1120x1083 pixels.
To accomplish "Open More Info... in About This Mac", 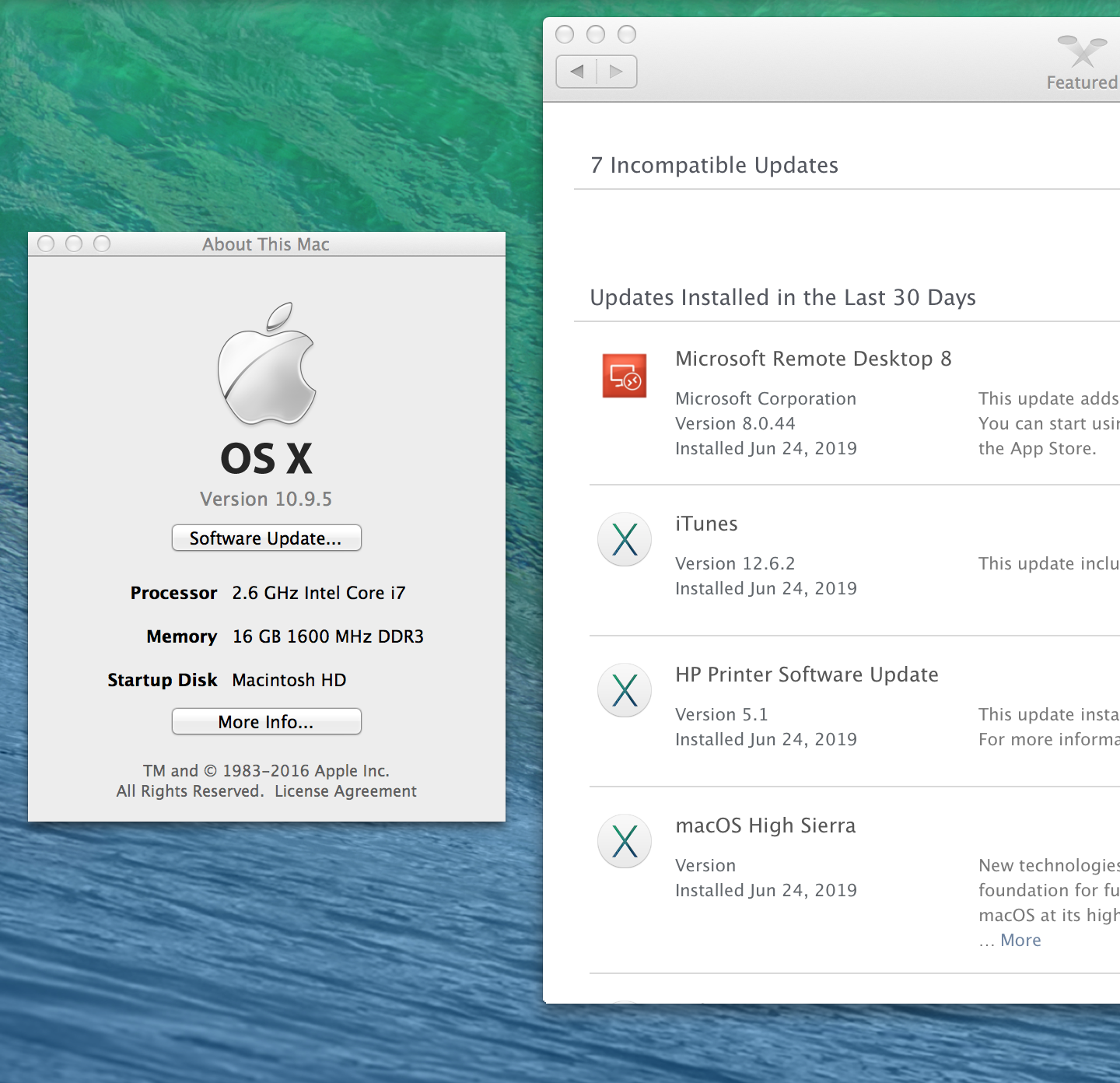I will coord(267,721).
